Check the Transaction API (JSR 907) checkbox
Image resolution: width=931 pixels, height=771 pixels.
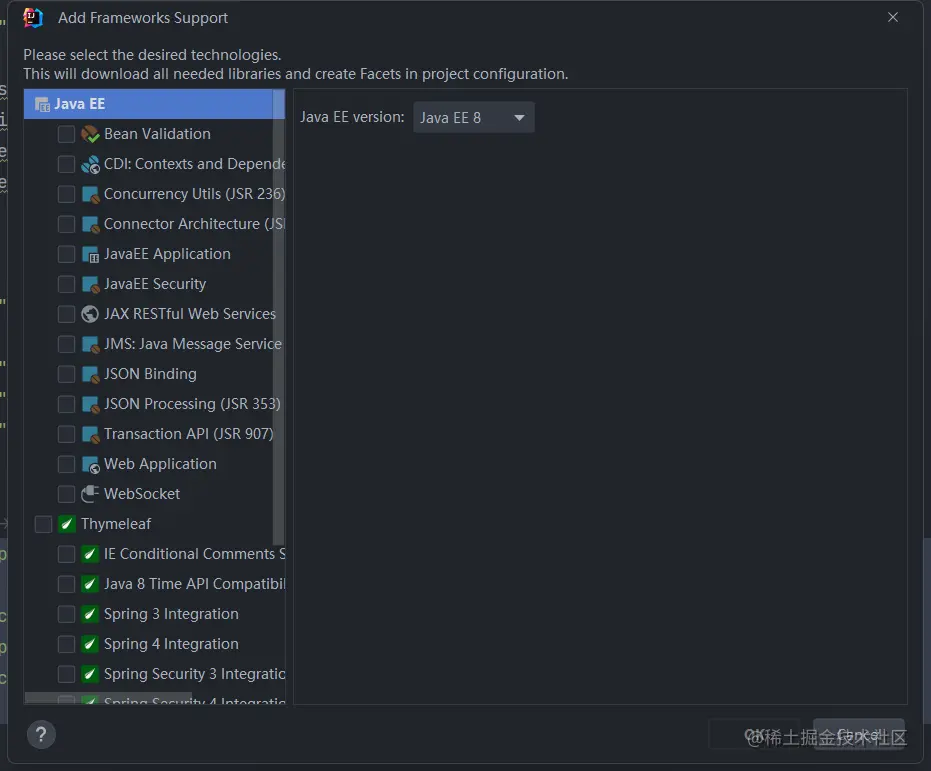pos(66,434)
